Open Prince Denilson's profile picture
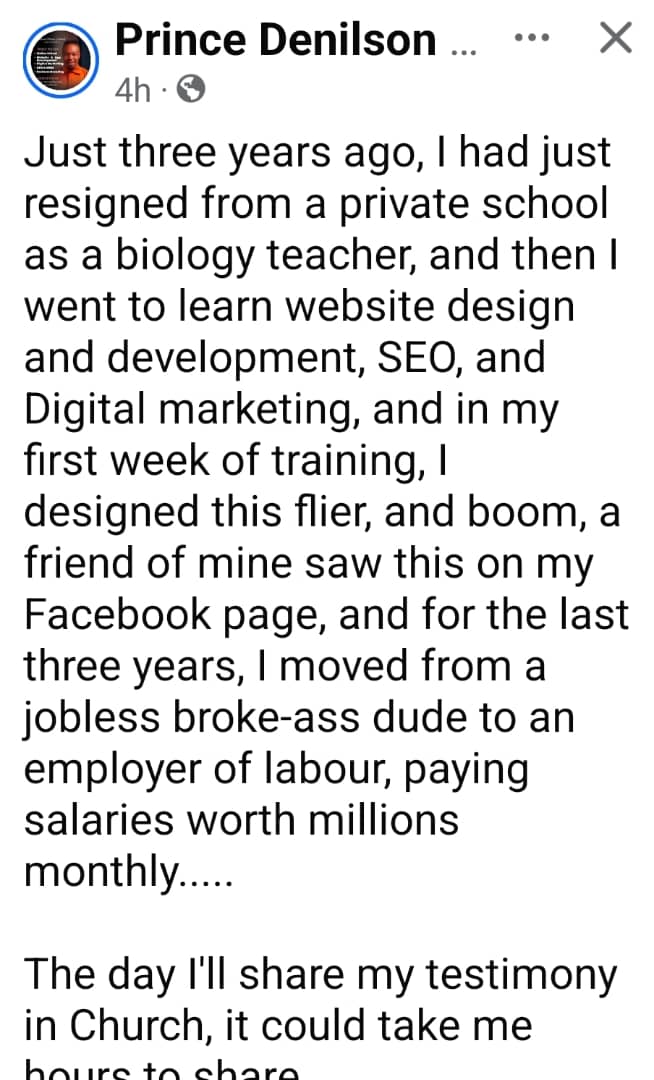 pos(59,61)
